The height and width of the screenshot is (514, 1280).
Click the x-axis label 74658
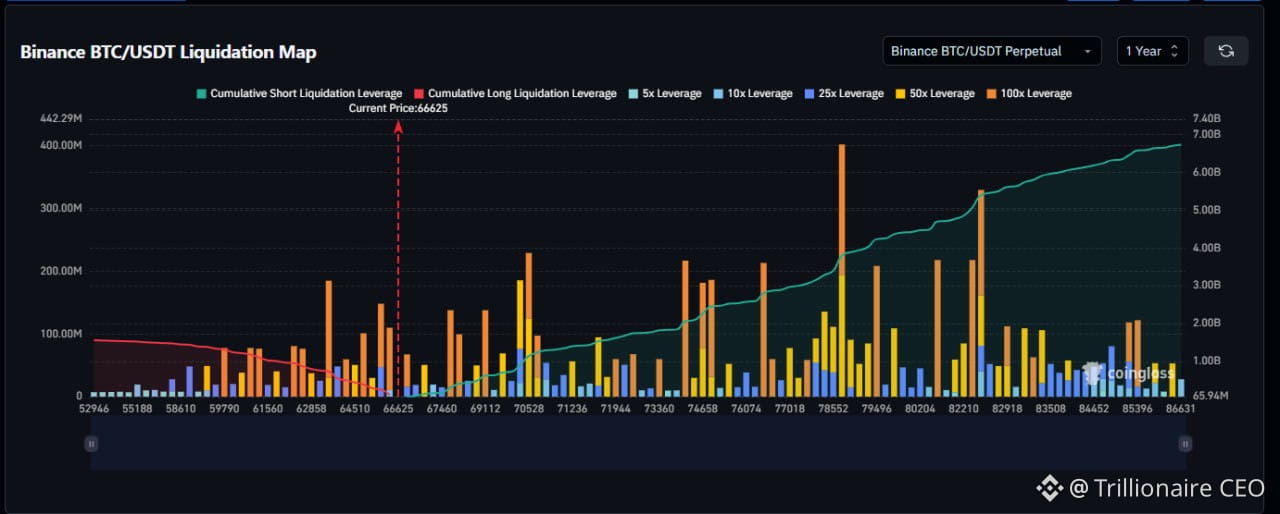coord(703,409)
